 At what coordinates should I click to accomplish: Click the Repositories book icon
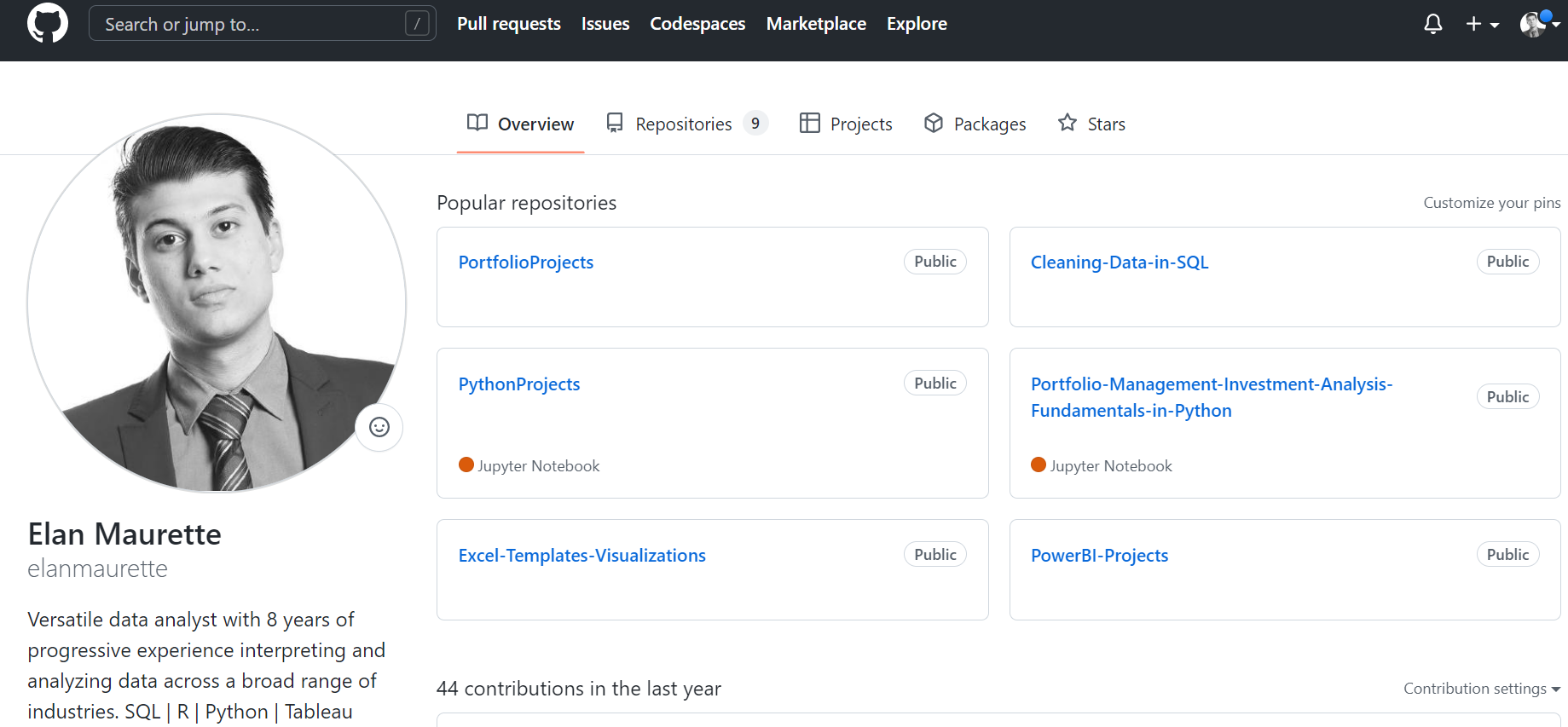click(x=615, y=123)
